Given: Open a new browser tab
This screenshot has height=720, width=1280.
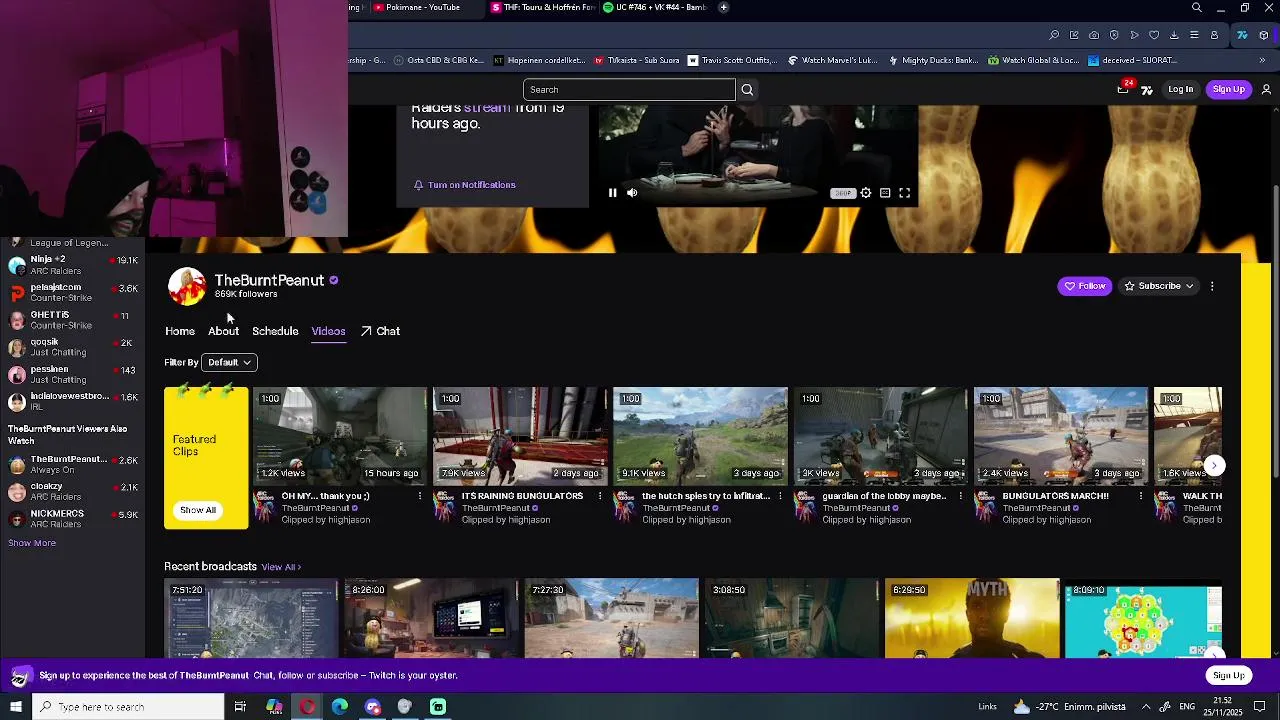Looking at the screenshot, I should 723,7.
